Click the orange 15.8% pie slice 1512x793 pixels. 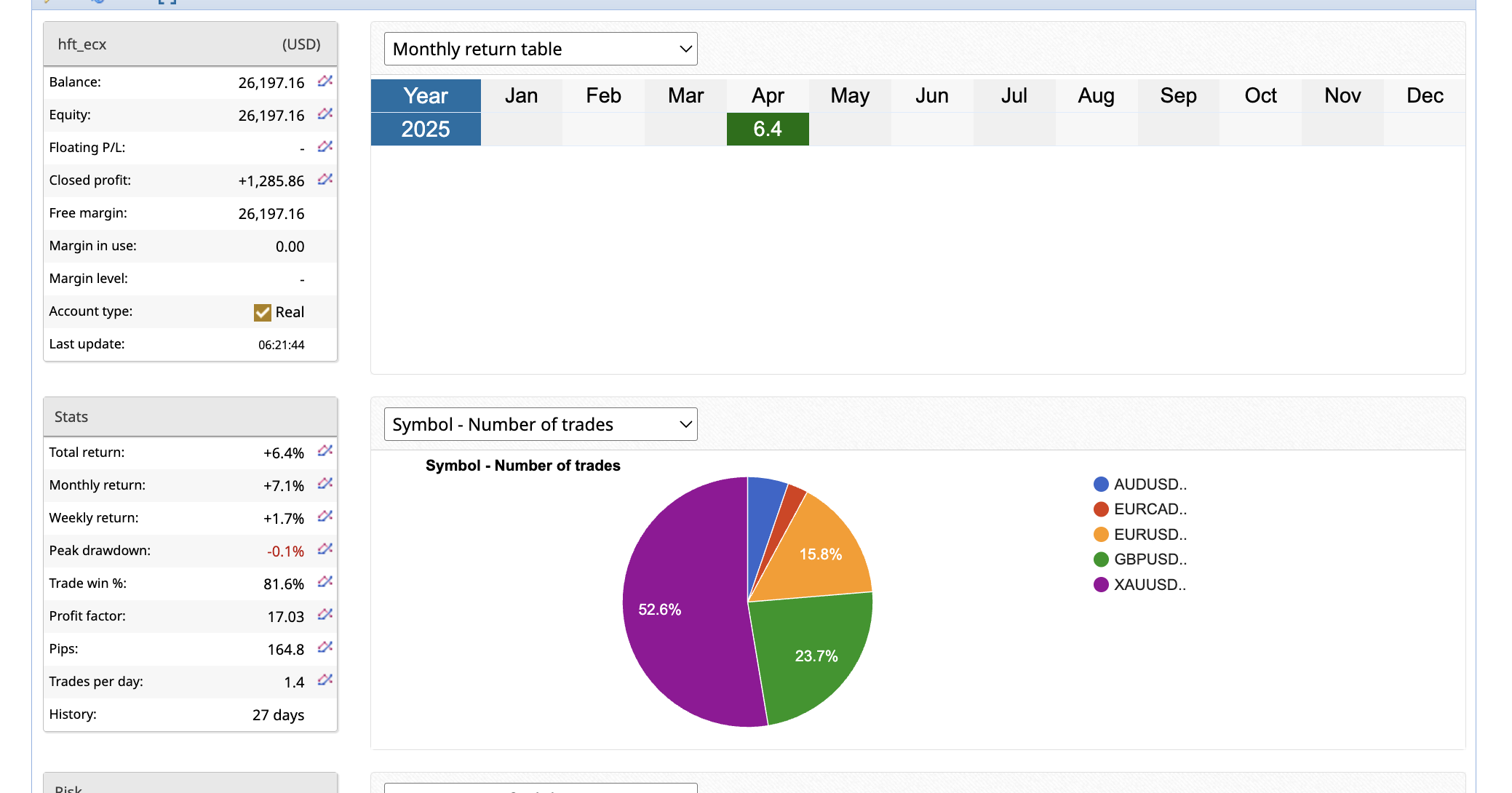821,554
